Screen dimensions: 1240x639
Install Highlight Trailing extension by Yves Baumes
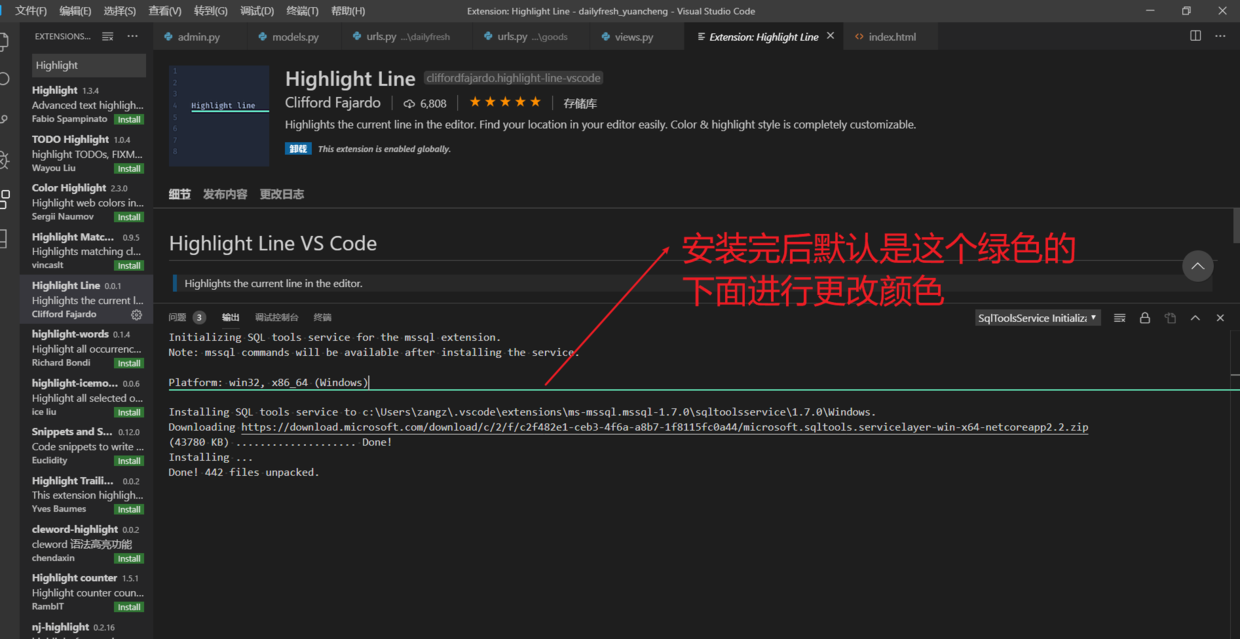(x=129, y=509)
